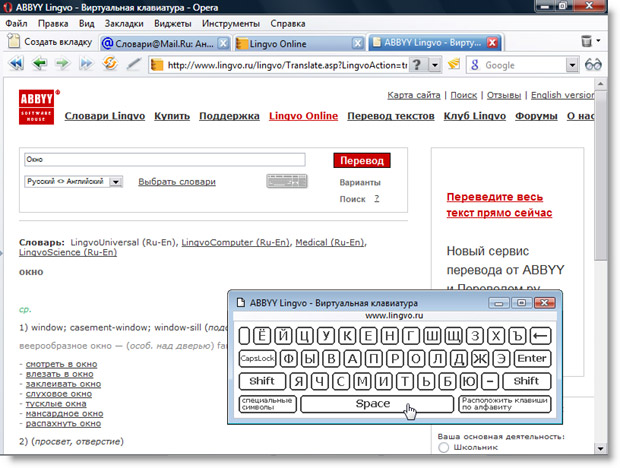Image resolution: width=620 pixels, height=468 pixels.
Task: Open the address bar history dropdown
Action: pyautogui.click(x=435, y=65)
